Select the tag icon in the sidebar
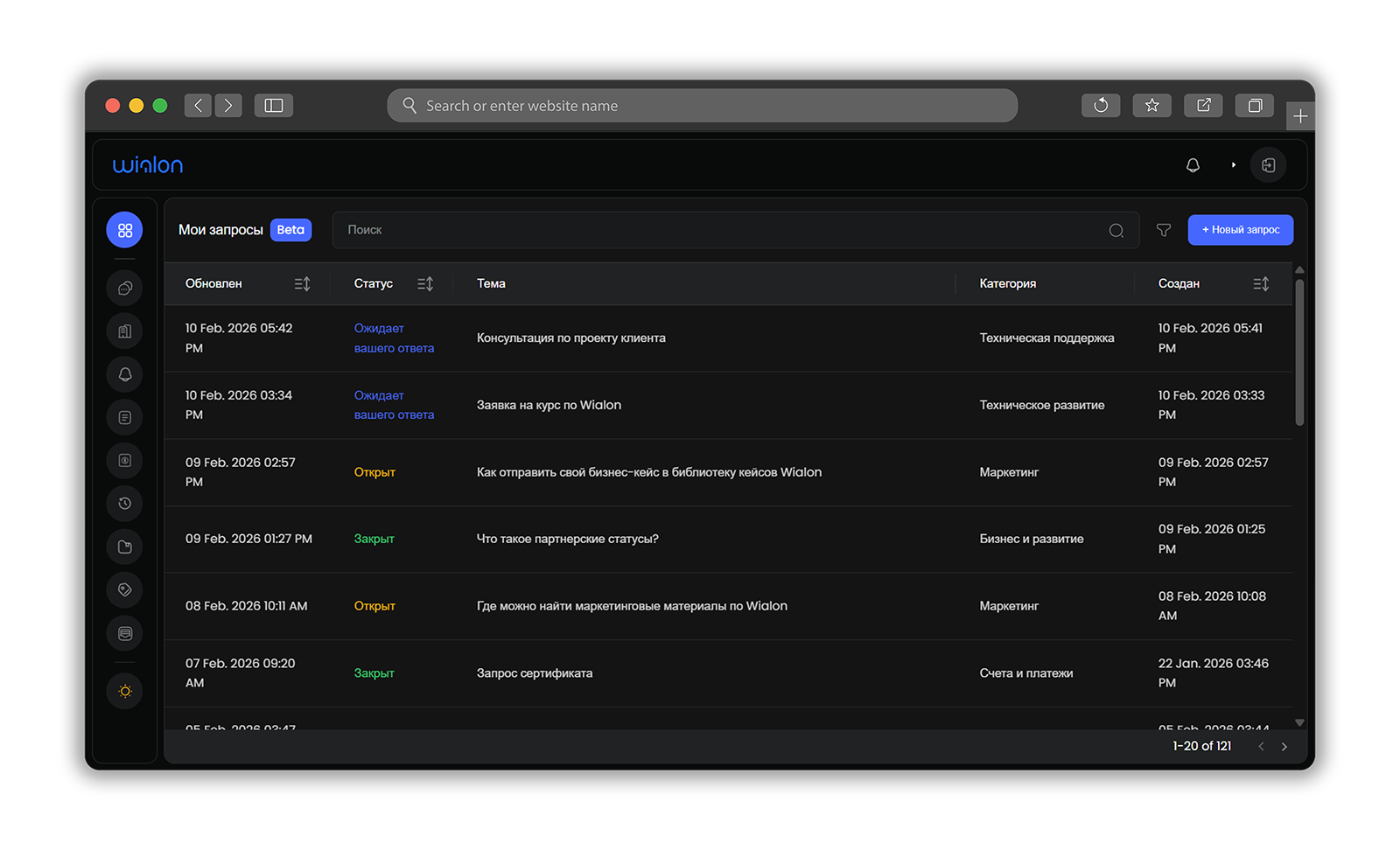Image resolution: width=1400 pixels, height=850 pixels. pos(124,589)
